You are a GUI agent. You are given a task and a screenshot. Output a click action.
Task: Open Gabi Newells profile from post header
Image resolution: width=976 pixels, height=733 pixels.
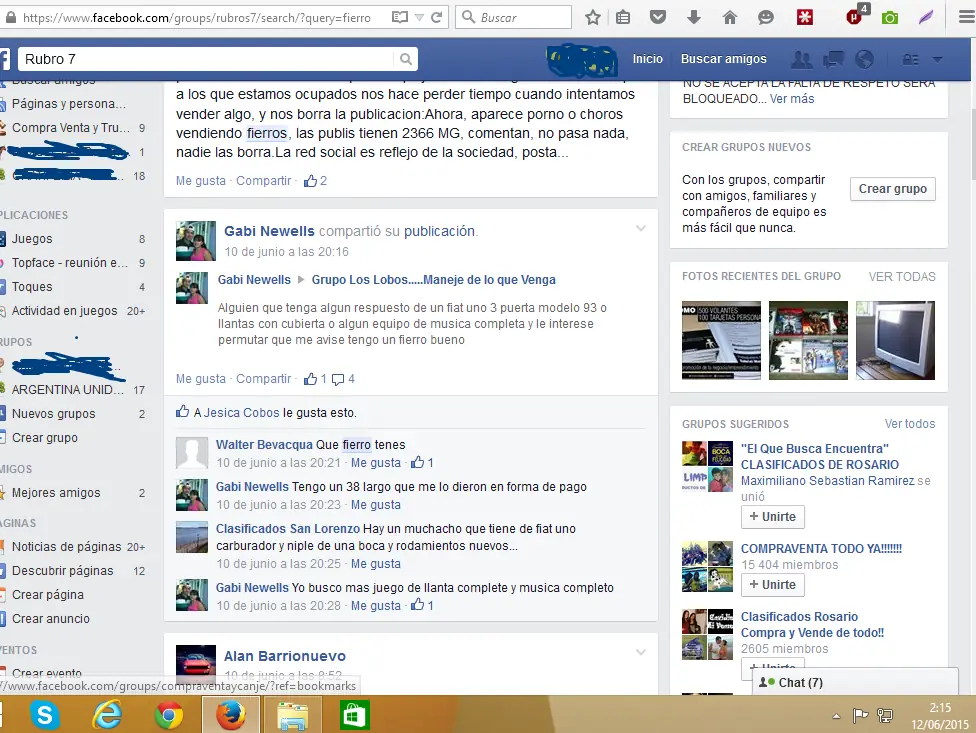[269, 231]
